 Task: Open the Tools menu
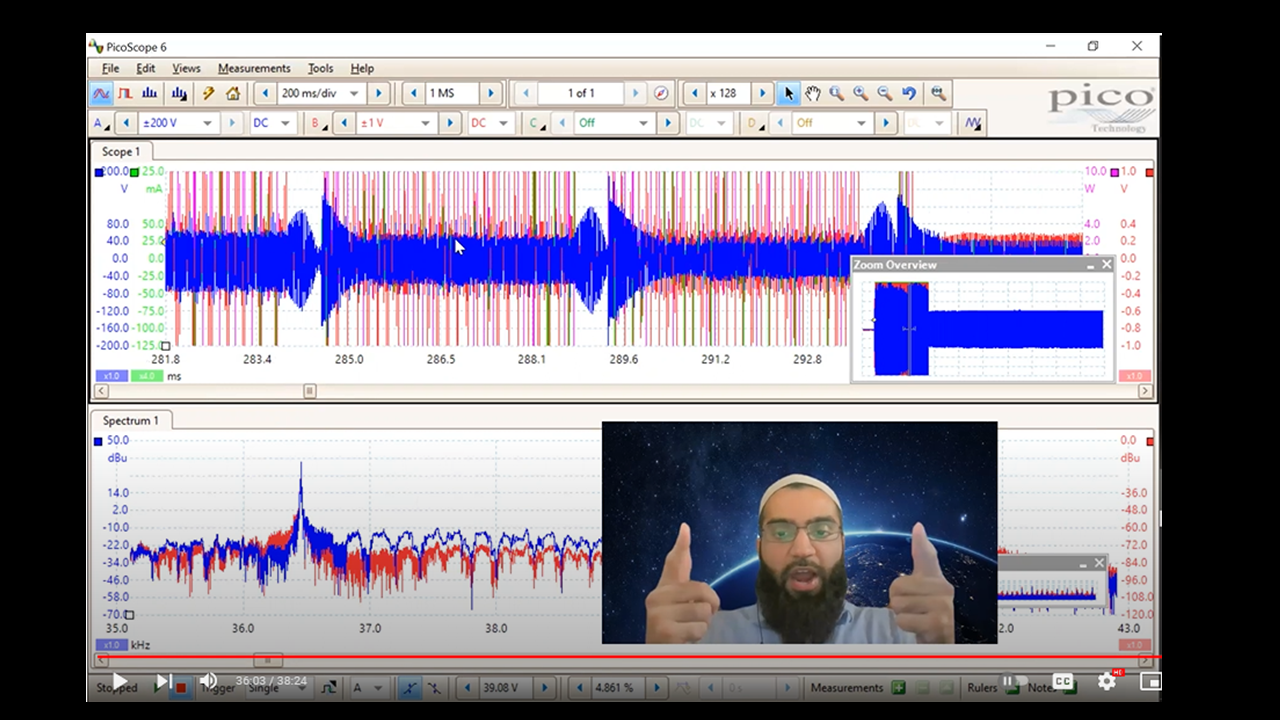tap(320, 68)
